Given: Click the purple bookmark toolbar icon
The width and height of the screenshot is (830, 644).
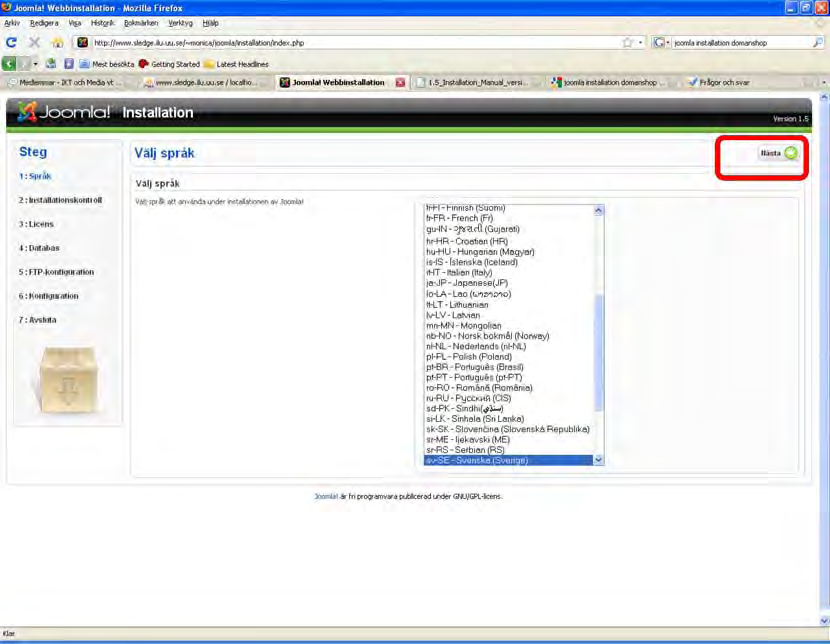Looking at the screenshot, I should (x=69, y=64).
